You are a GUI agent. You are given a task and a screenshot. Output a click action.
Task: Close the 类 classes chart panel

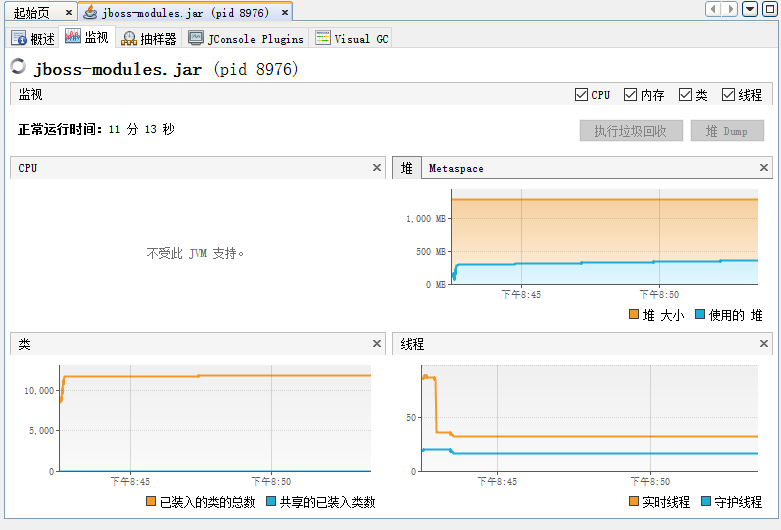(377, 344)
